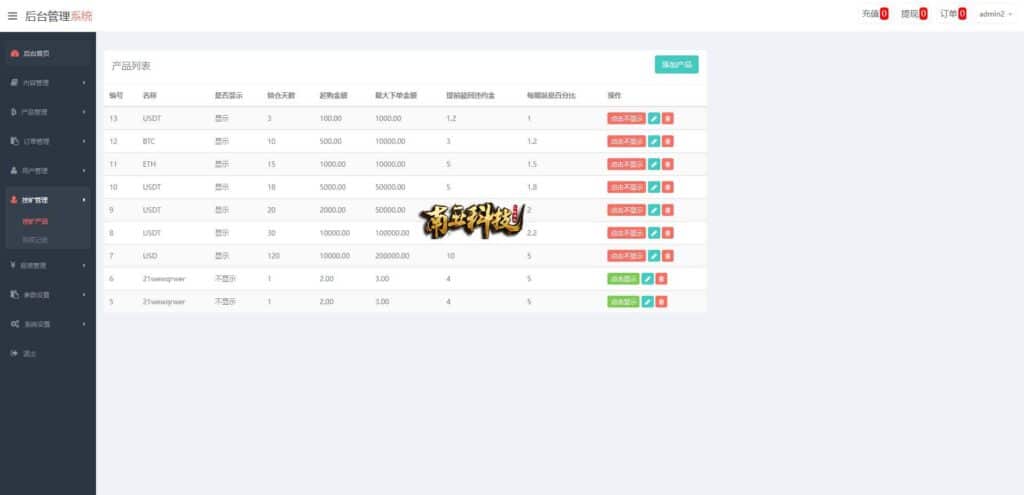1024x495 pixels.
Task: Click the 是否显示 column header
Action: tap(229, 95)
